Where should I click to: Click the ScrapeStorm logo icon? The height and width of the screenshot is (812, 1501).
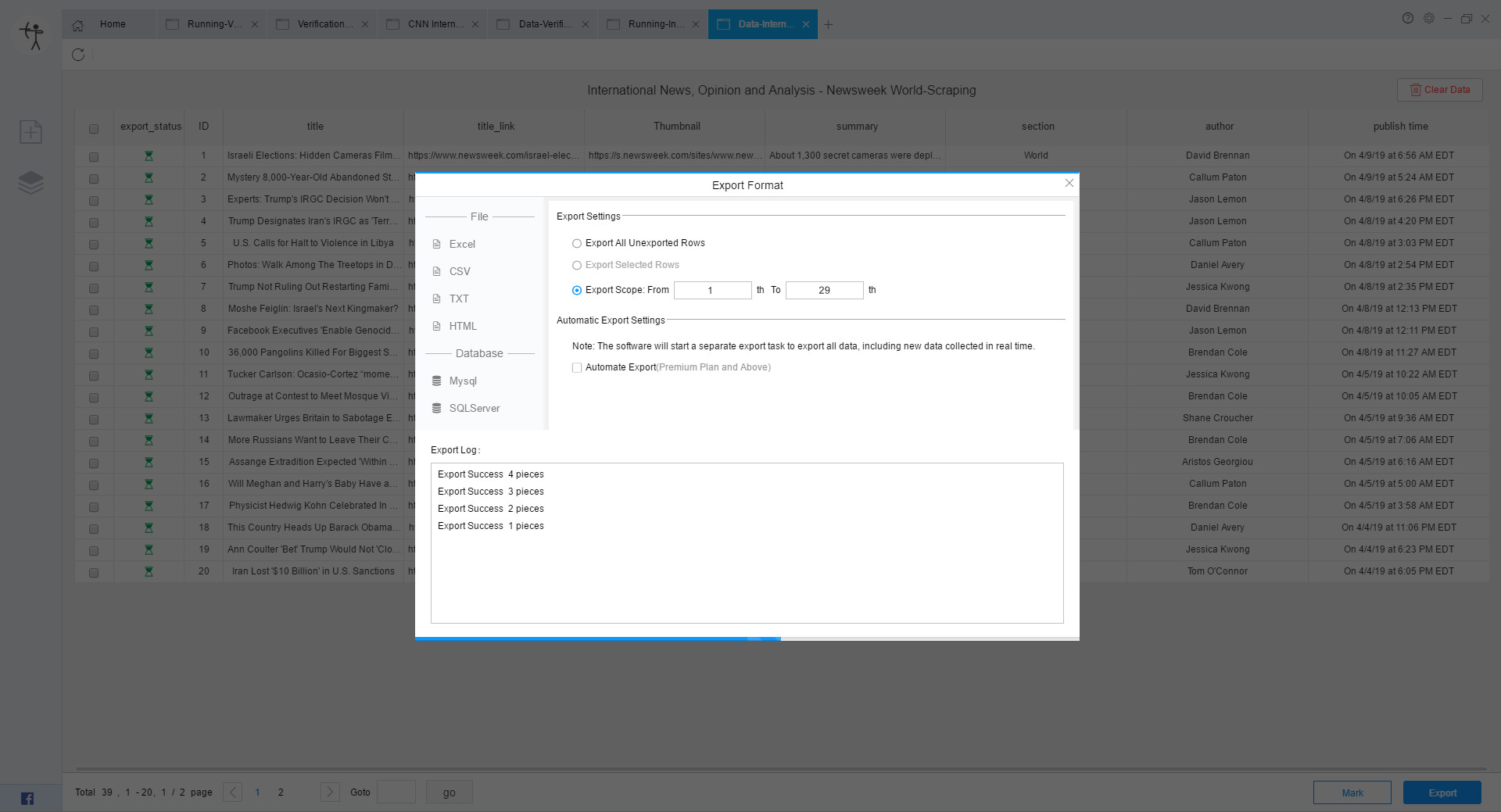click(x=31, y=35)
